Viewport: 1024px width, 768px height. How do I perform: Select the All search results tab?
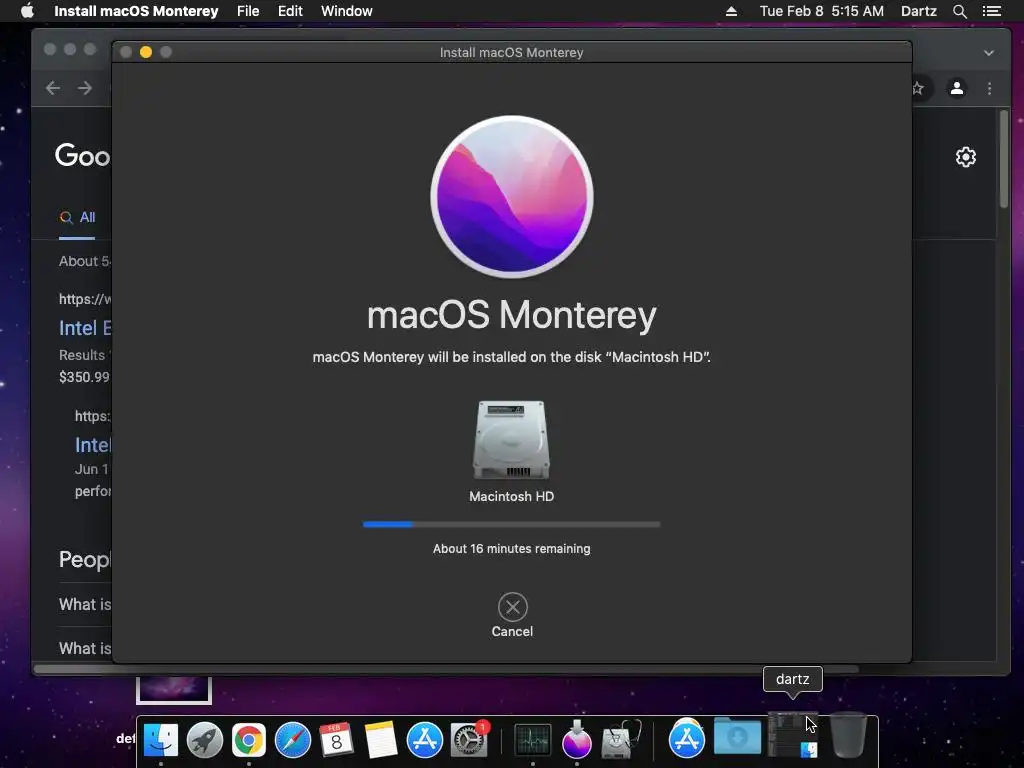pos(77,217)
